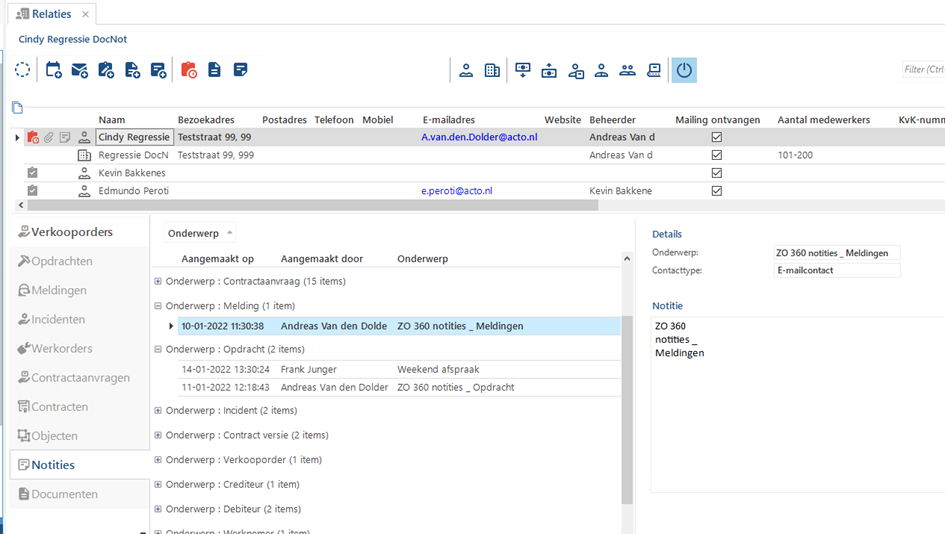
Task: Toggle Mailing ontvangen checkbox for Edmundo Peroti
Action: 717,191
